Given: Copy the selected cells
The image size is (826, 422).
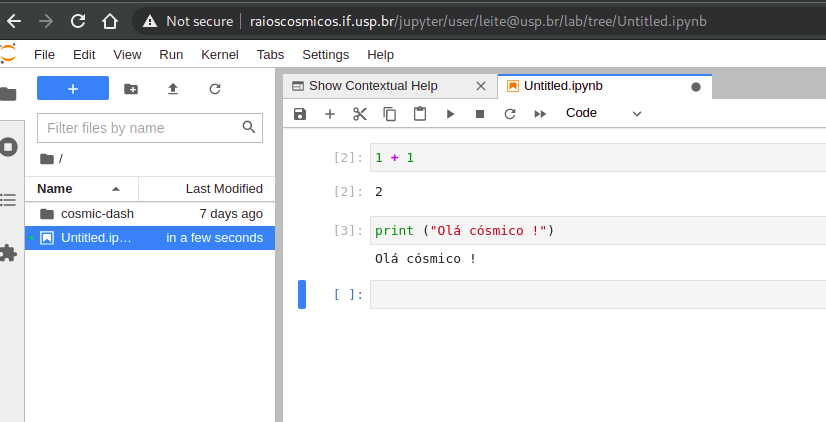Looking at the screenshot, I should 390,114.
